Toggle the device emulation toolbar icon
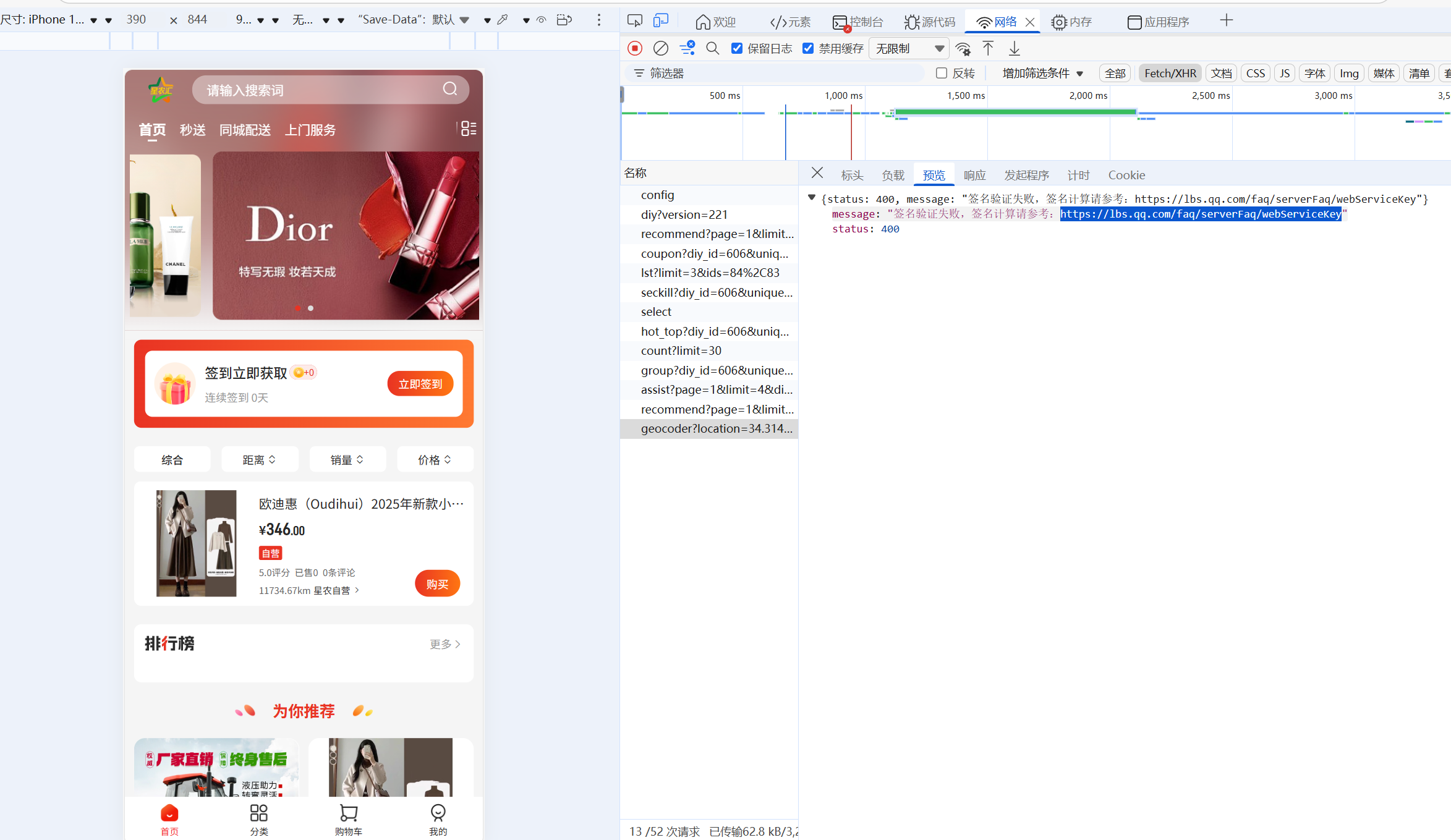1451x840 pixels. [x=660, y=21]
